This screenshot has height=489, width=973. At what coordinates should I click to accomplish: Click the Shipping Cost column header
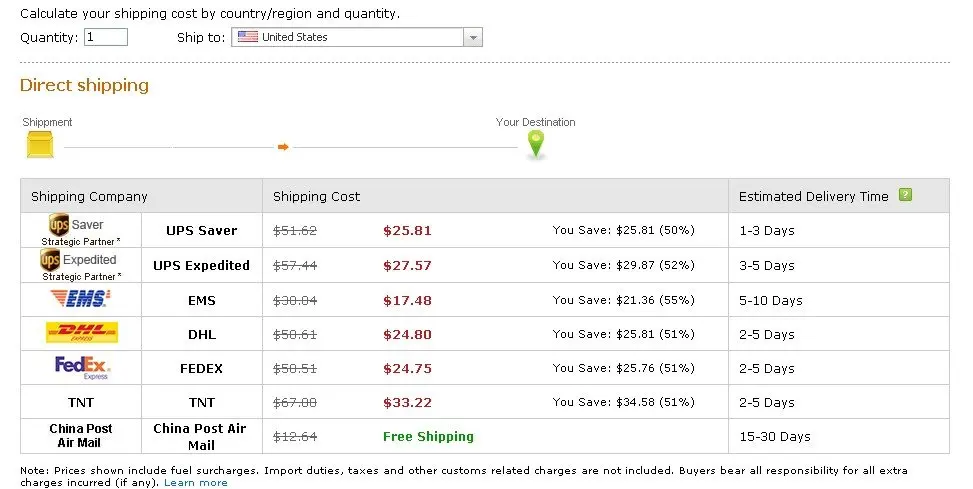pyautogui.click(x=316, y=196)
